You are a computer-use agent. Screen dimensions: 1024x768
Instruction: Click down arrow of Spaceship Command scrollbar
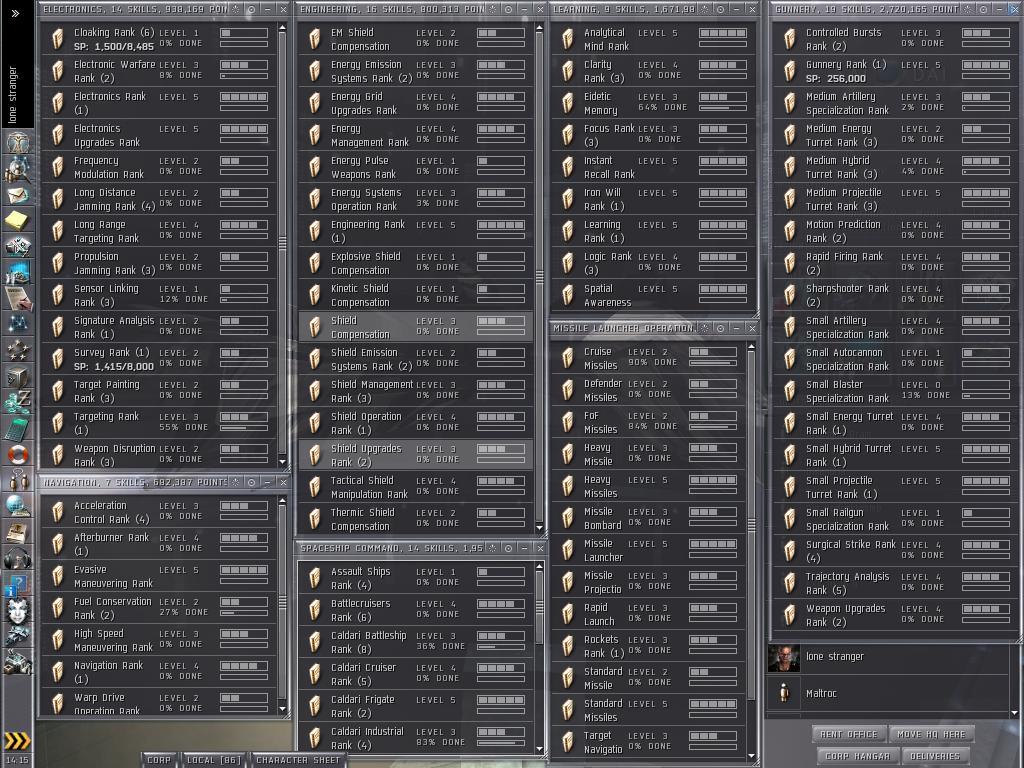[539, 748]
